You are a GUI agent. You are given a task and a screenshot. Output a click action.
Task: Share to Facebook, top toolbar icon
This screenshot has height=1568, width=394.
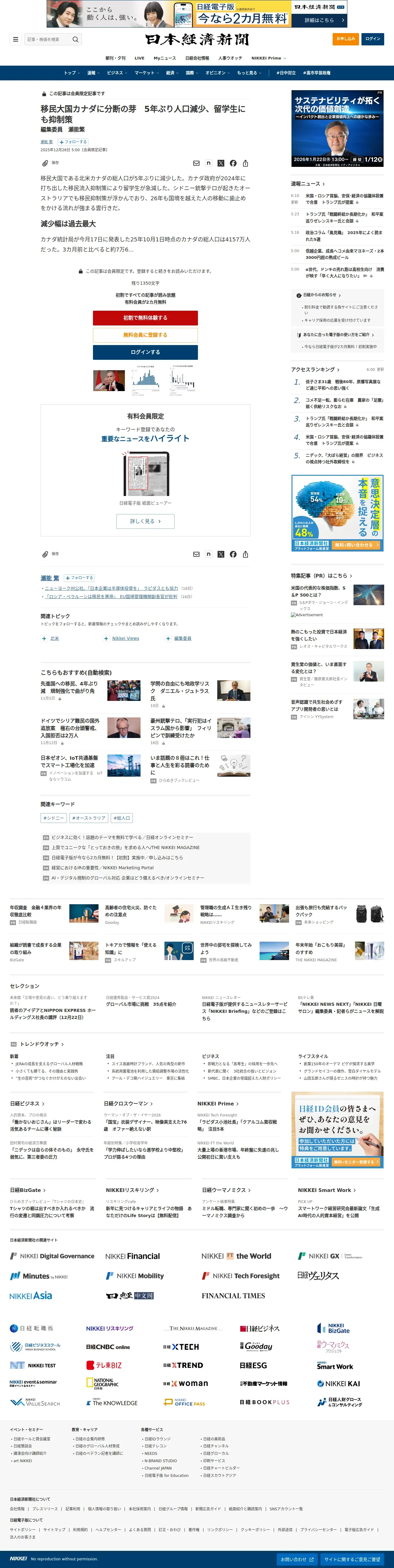[233, 163]
